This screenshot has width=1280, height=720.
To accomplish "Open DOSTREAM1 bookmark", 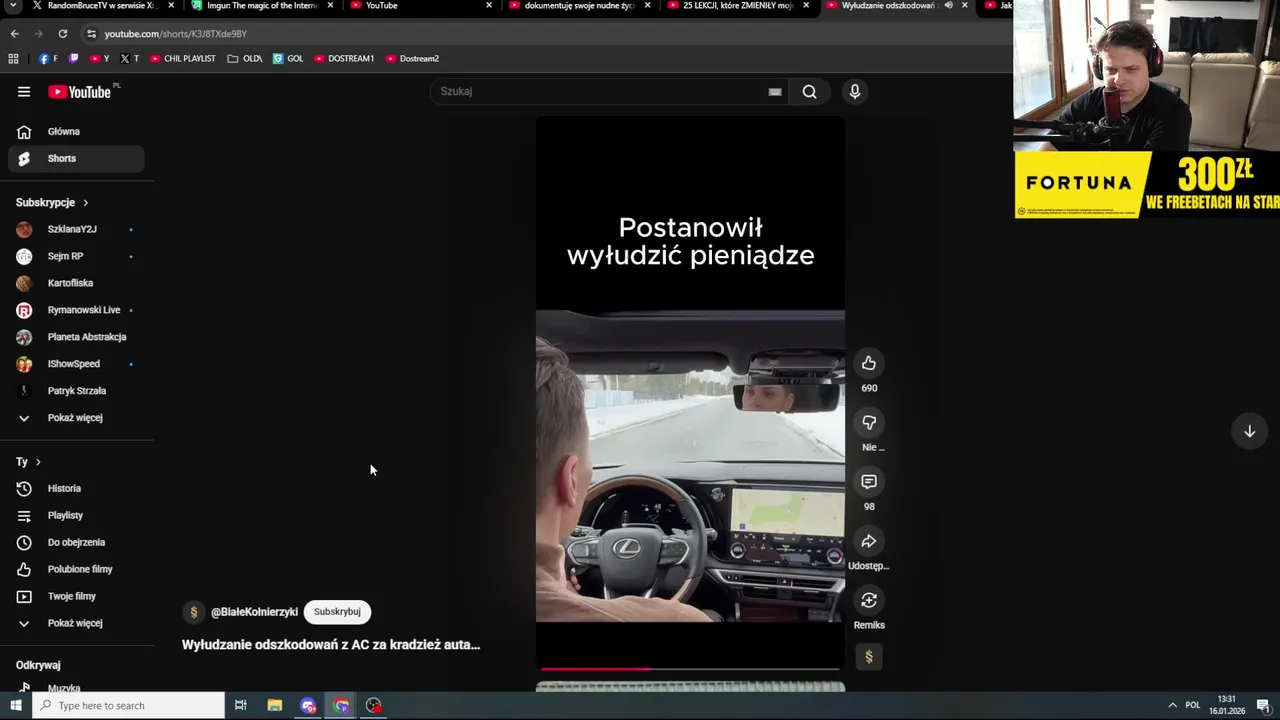I will point(344,59).
